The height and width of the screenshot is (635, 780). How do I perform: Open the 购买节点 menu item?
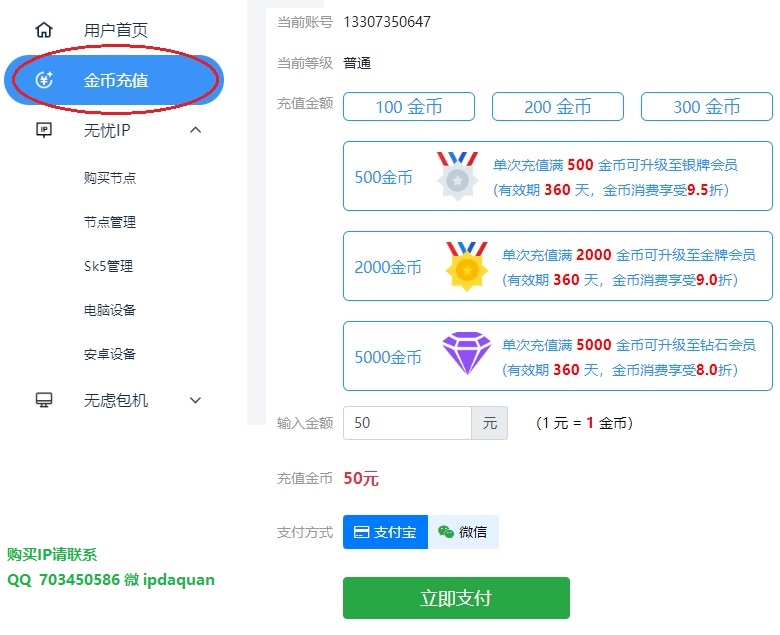tap(110, 178)
